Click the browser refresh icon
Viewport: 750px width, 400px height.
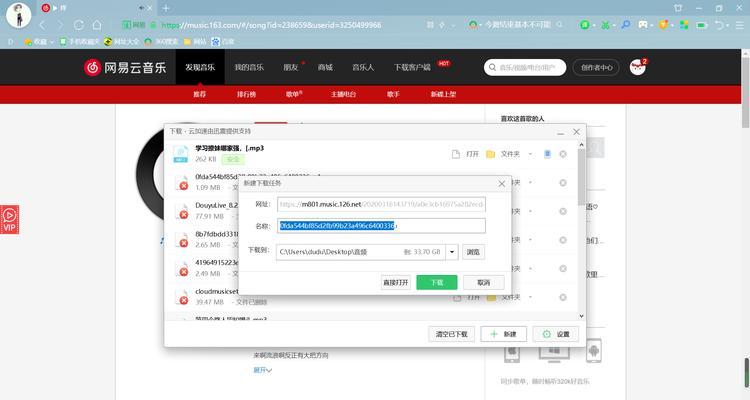[x=79, y=25]
